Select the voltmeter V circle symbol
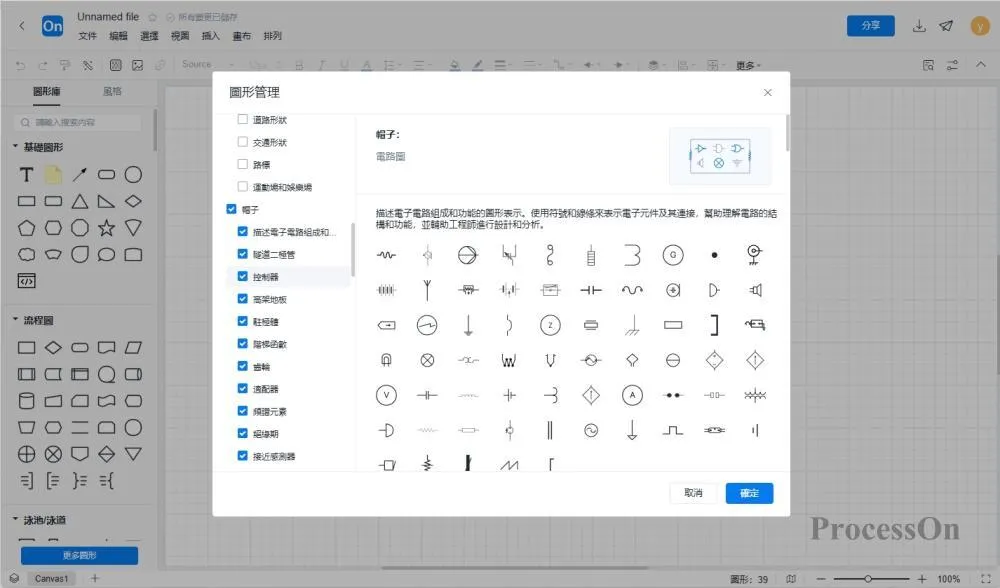 (386, 395)
